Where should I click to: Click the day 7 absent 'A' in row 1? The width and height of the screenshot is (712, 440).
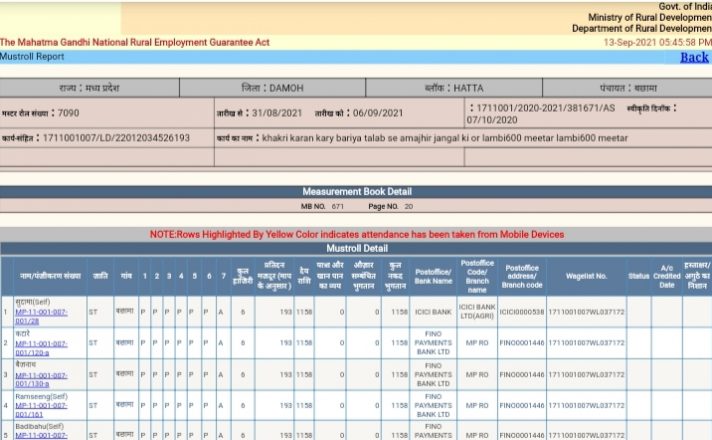coord(221,312)
